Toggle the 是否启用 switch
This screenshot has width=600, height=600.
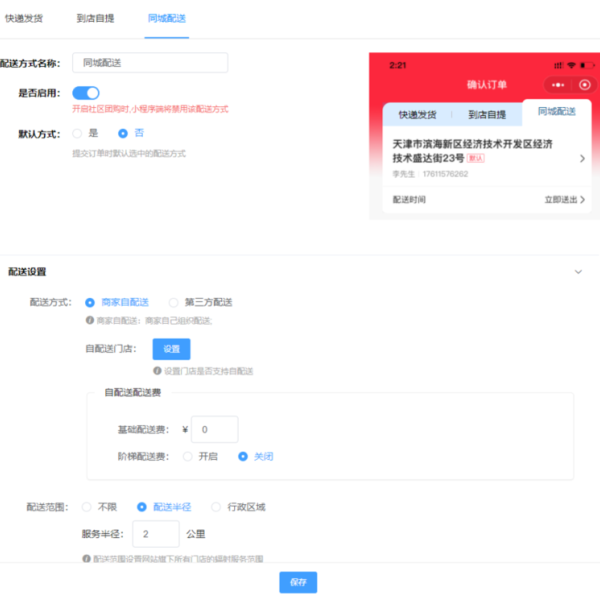click(86, 93)
